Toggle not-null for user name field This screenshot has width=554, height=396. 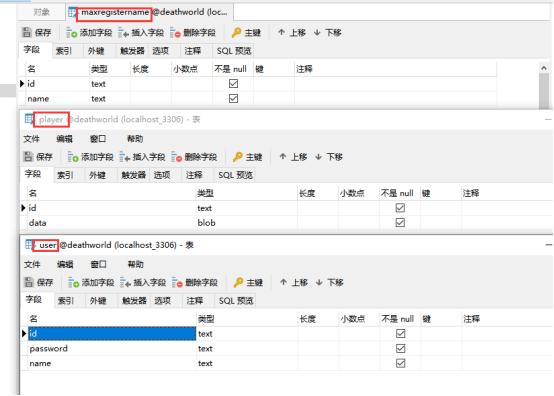pos(401,363)
